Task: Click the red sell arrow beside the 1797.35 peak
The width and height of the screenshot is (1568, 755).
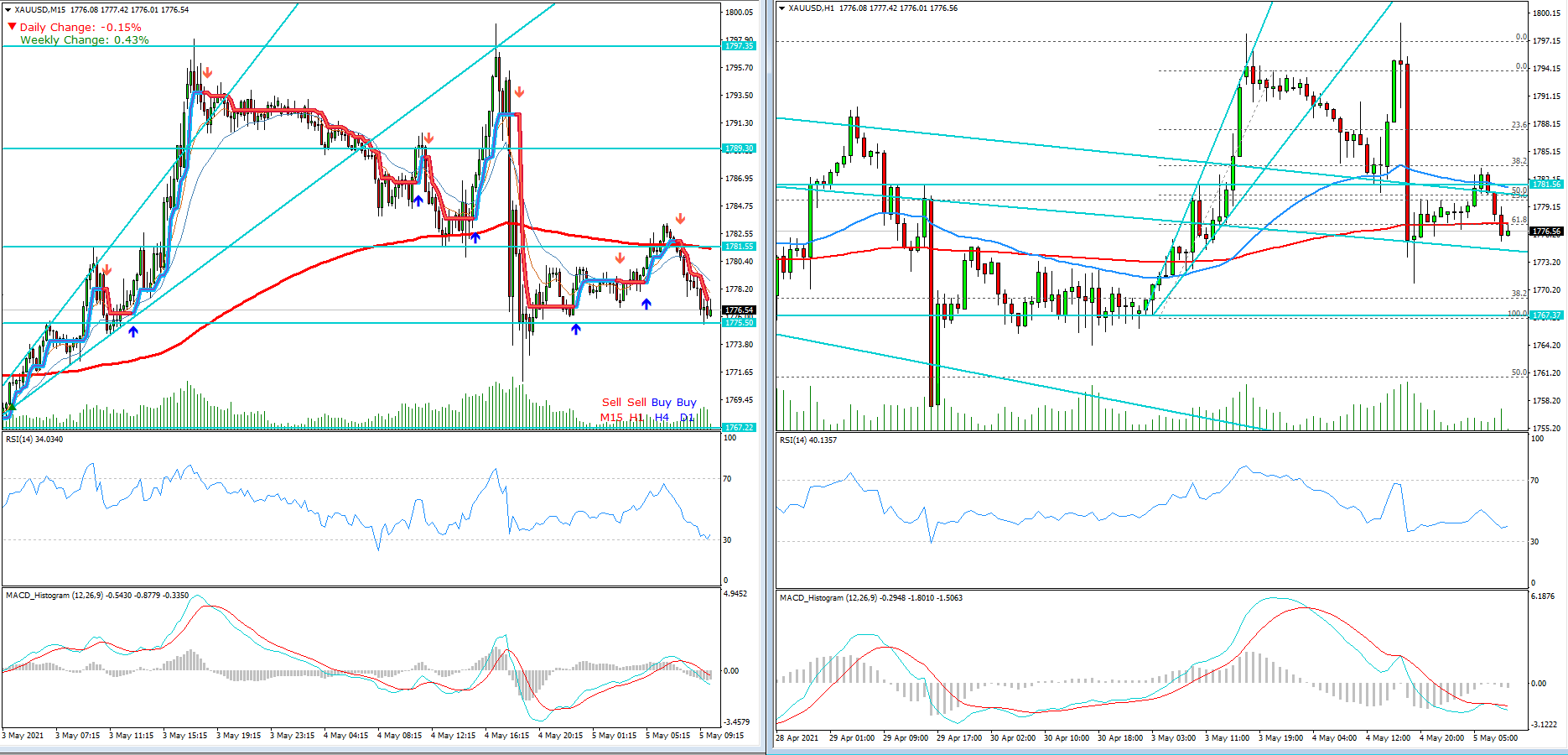Action: point(520,92)
